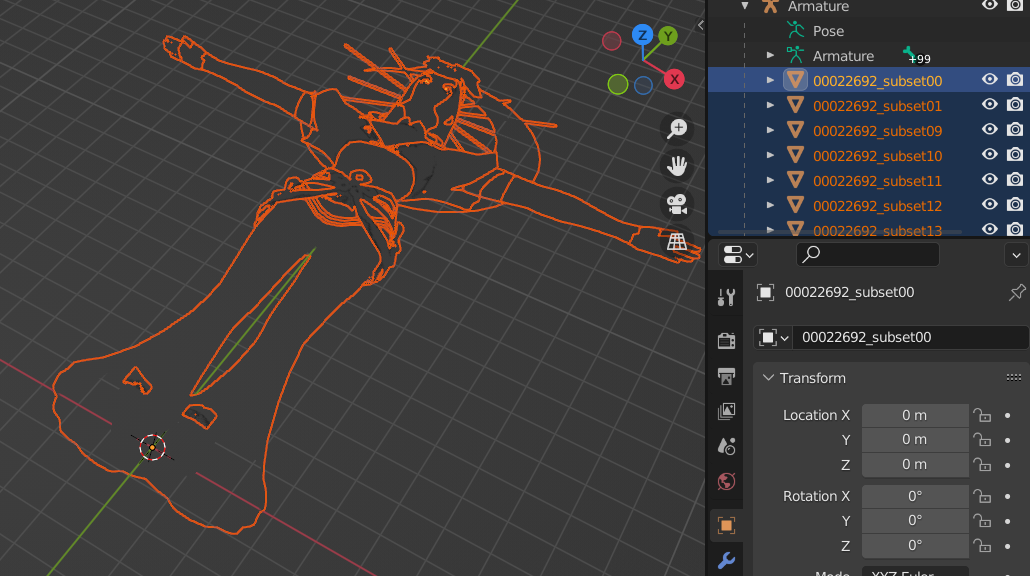Screen dimensions: 1030x576
Task: Open the World properties tab
Action: [727, 481]
